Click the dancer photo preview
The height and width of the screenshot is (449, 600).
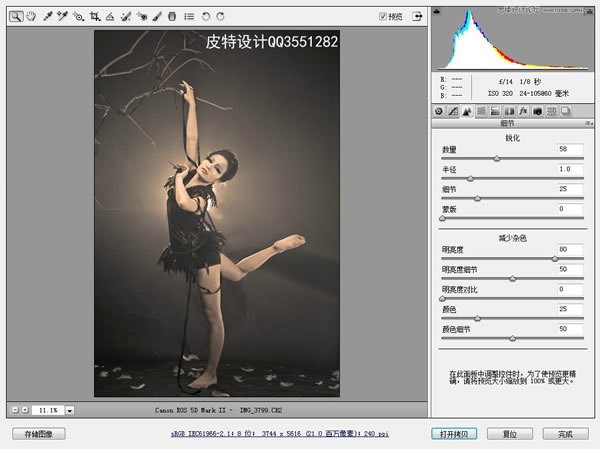click(217, 214)
